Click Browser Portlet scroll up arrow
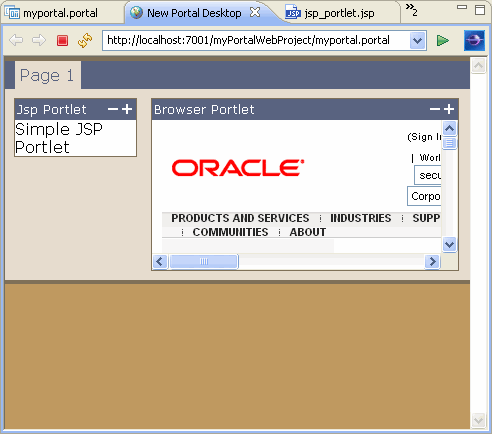The height and width of the screenshot is (434, 492). (450, 128)
